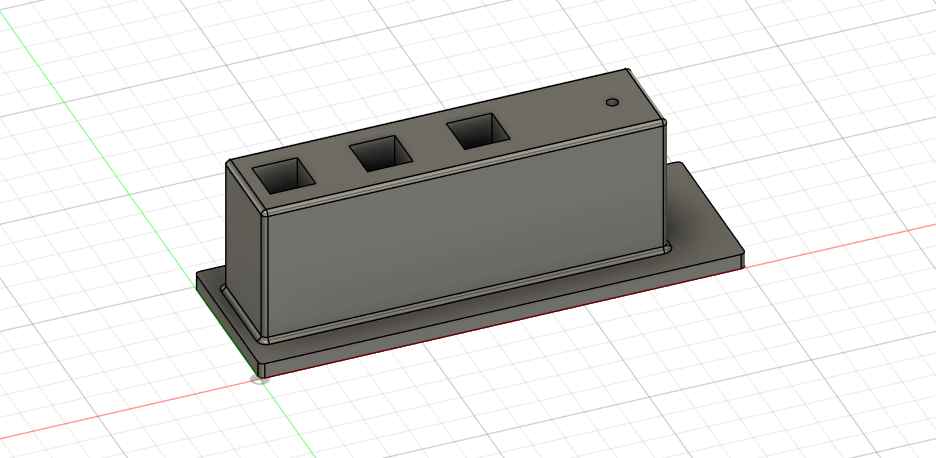Select the middle square hole on top
The width and height of the screenshot is (936, 458).
click(381, 153)
